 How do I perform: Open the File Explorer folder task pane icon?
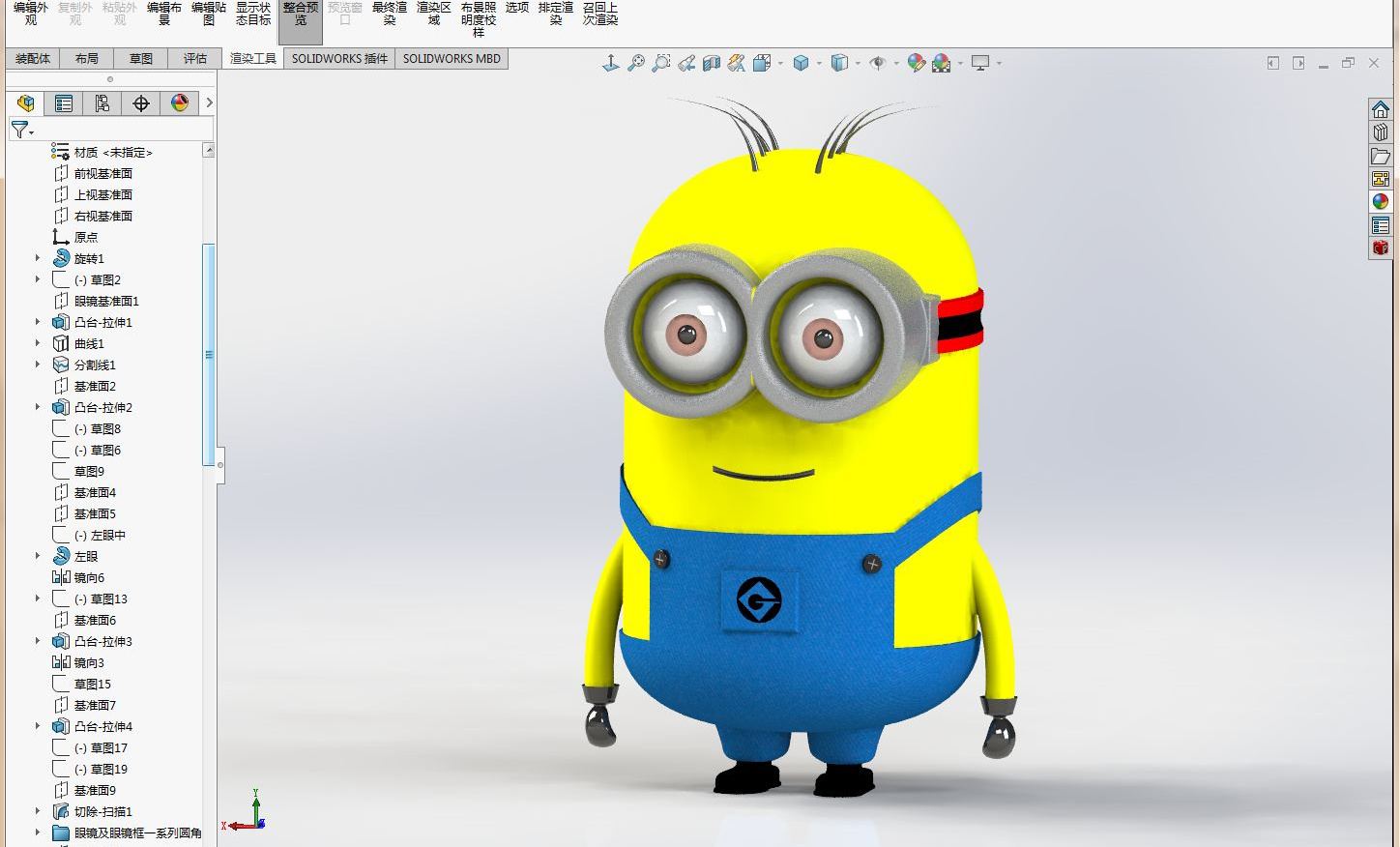point(1381,156)
